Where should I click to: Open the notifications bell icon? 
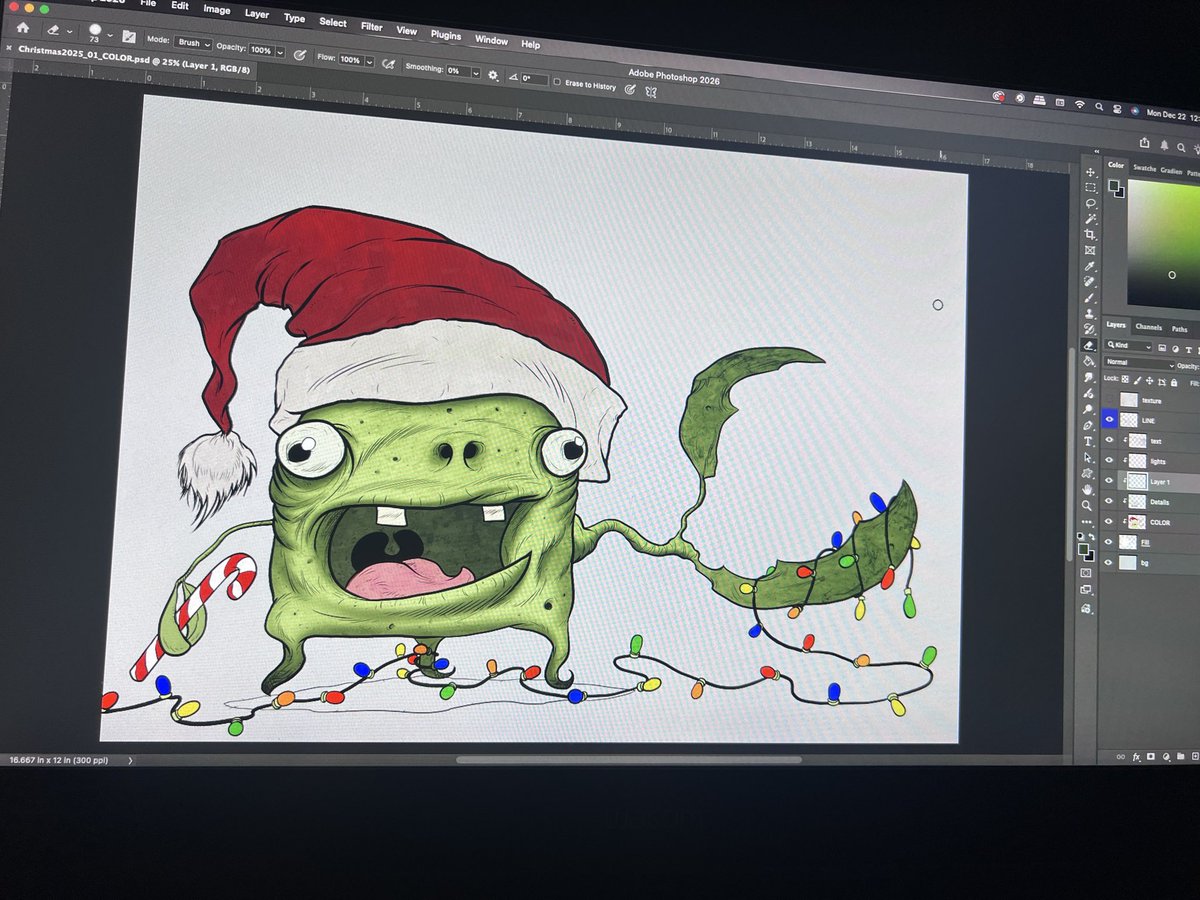click(x=1164, y=145)
